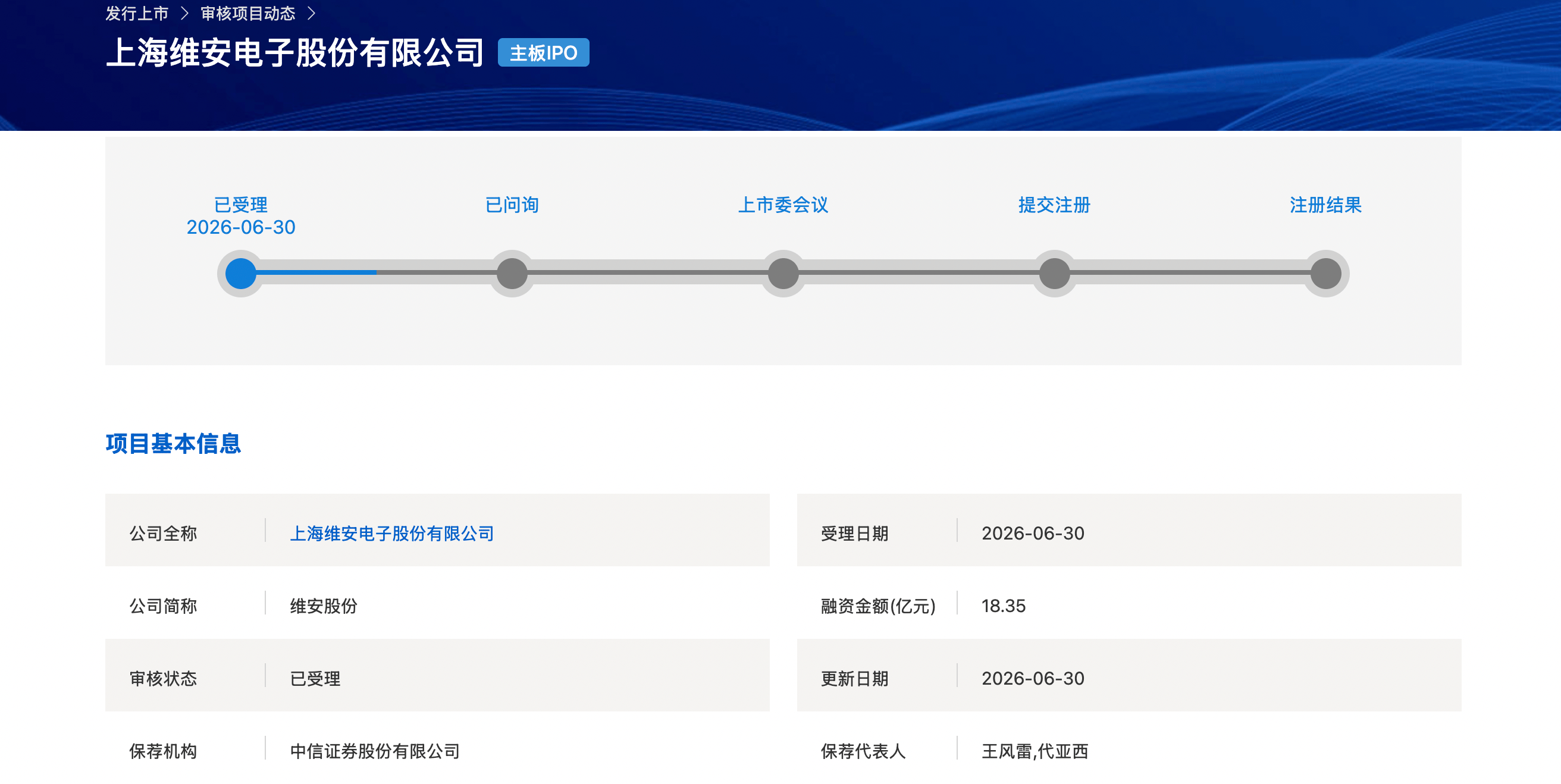Image resolution: width=1561 pixels, height=784 pixels.
Task: Select the 上市委会议 progress node circle
Action: (x=783, y=273)
